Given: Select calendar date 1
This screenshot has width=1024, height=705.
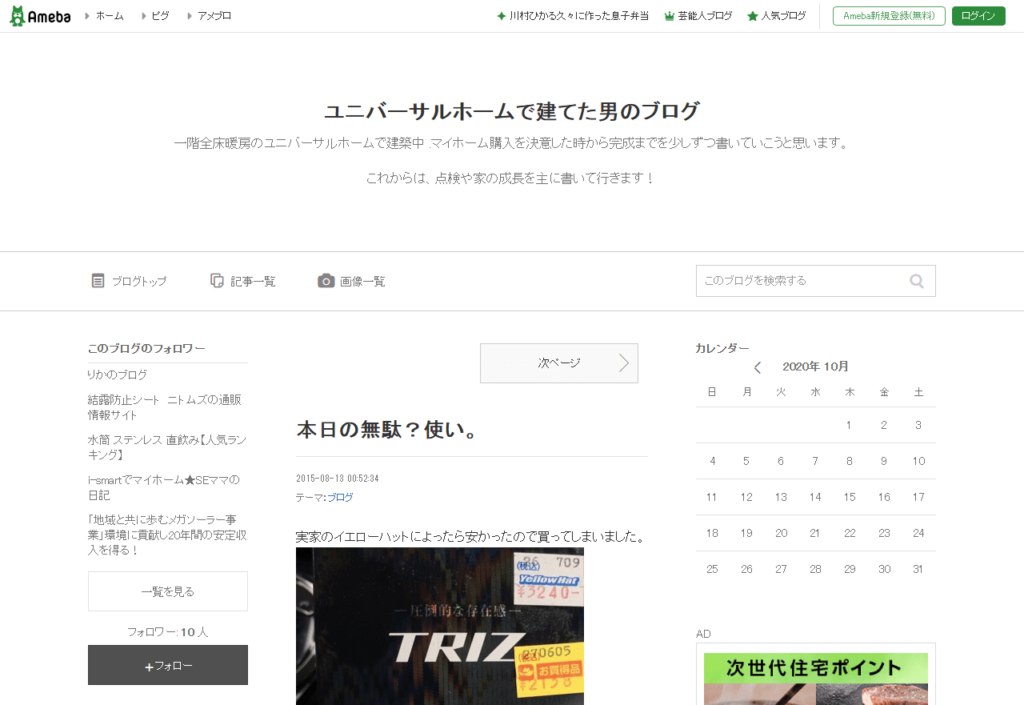Looking at the screenshot, I should point(849,425).
